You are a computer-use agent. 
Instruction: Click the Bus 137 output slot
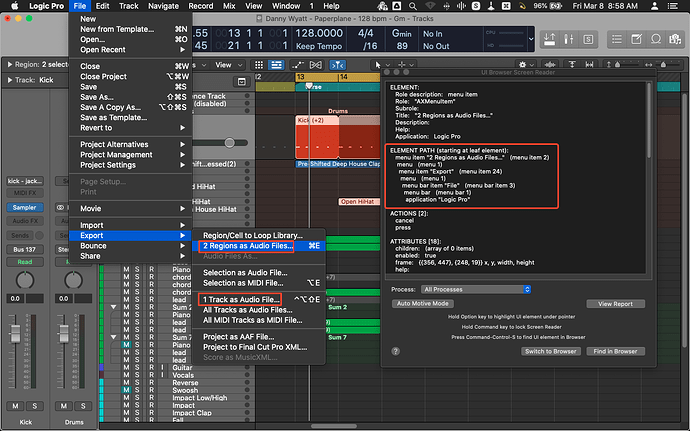point(25,249)
